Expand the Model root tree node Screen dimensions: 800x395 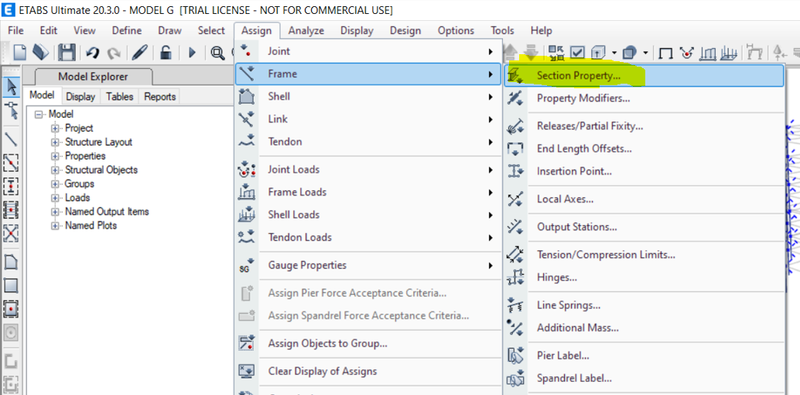(x=38, y=114)
